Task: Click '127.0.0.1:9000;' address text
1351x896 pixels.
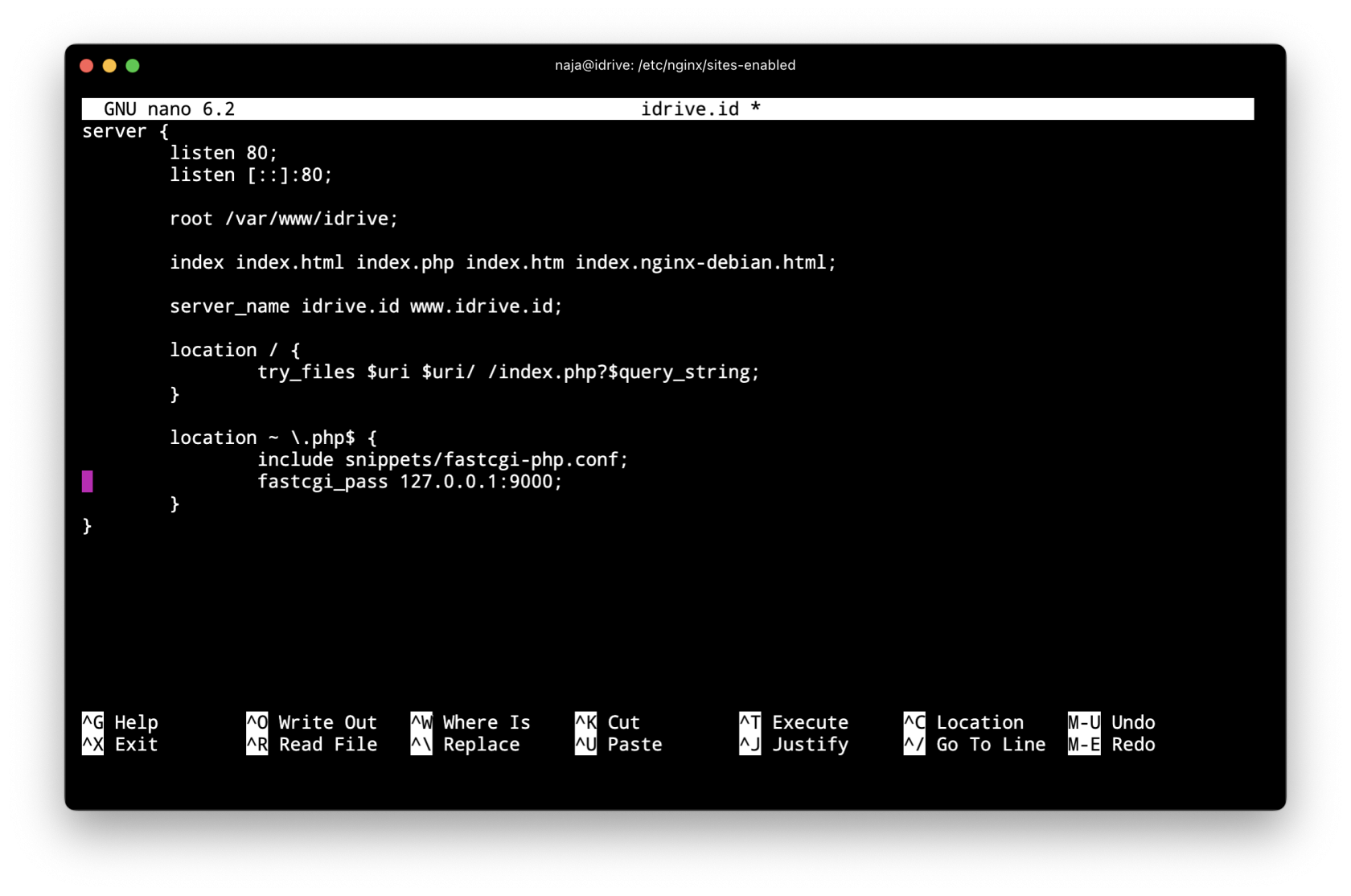Action: coord(481,482)
